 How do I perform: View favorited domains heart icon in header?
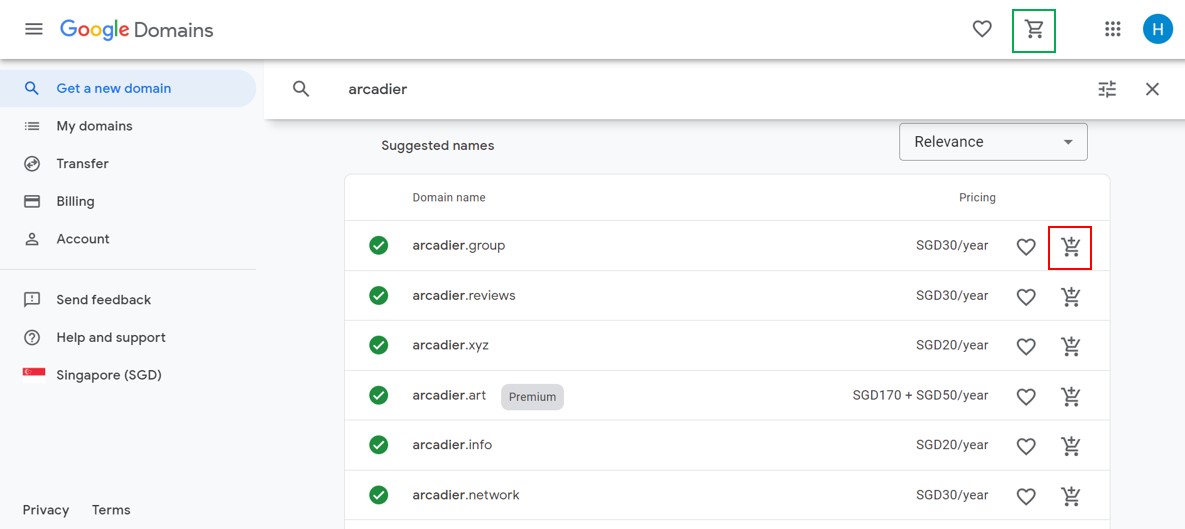[982, 30]
